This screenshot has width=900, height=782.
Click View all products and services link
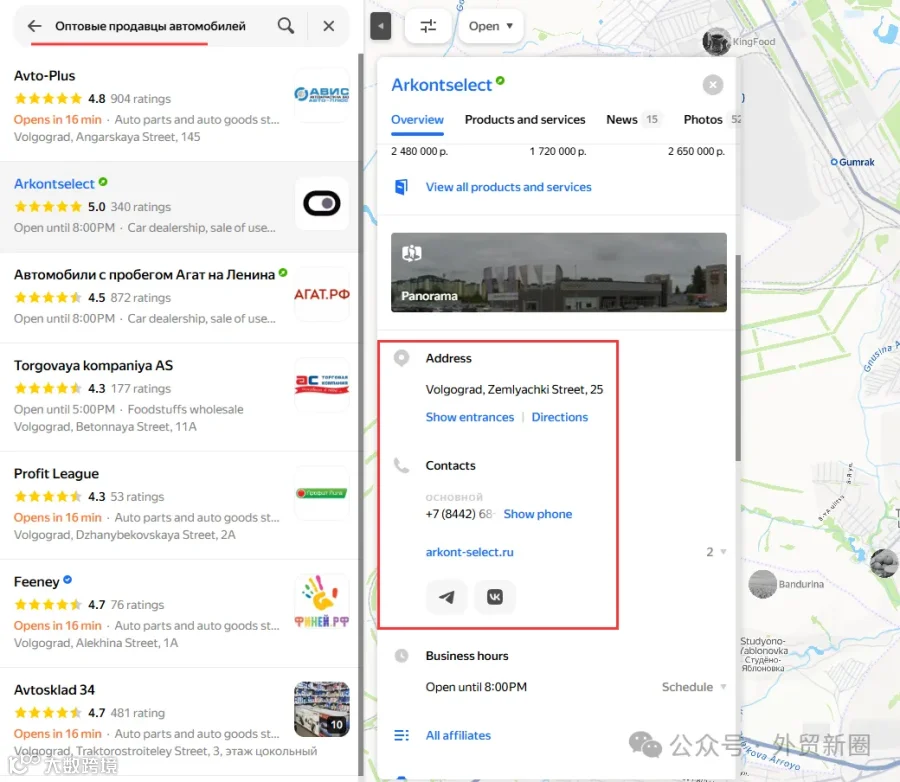tap(508, 187)
